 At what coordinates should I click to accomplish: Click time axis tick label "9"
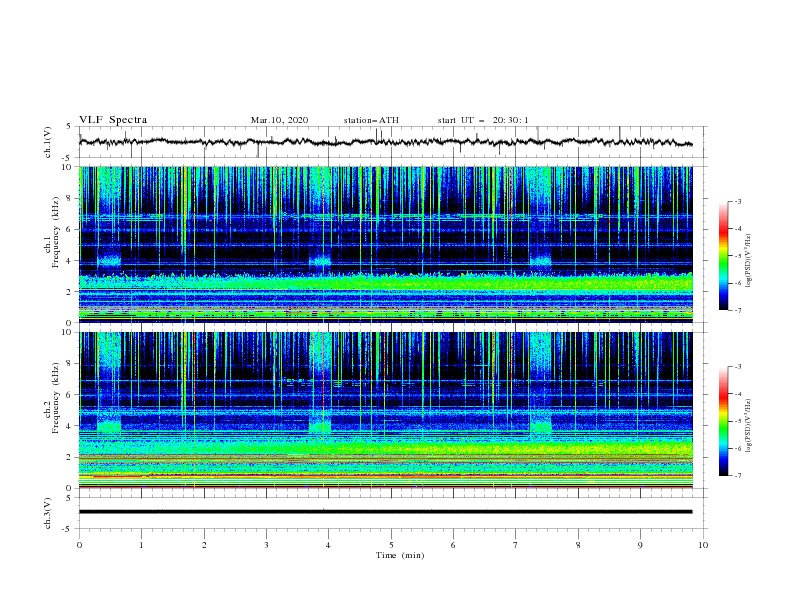[640, 545]
